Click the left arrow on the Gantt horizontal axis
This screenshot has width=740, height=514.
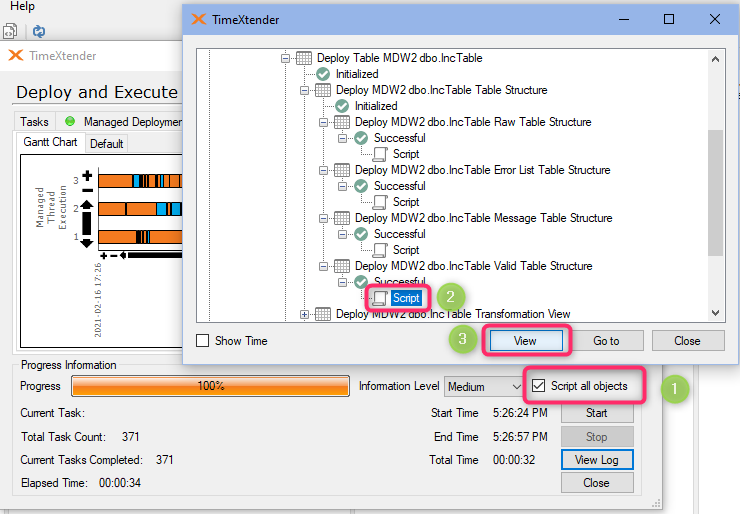point(123,255)
